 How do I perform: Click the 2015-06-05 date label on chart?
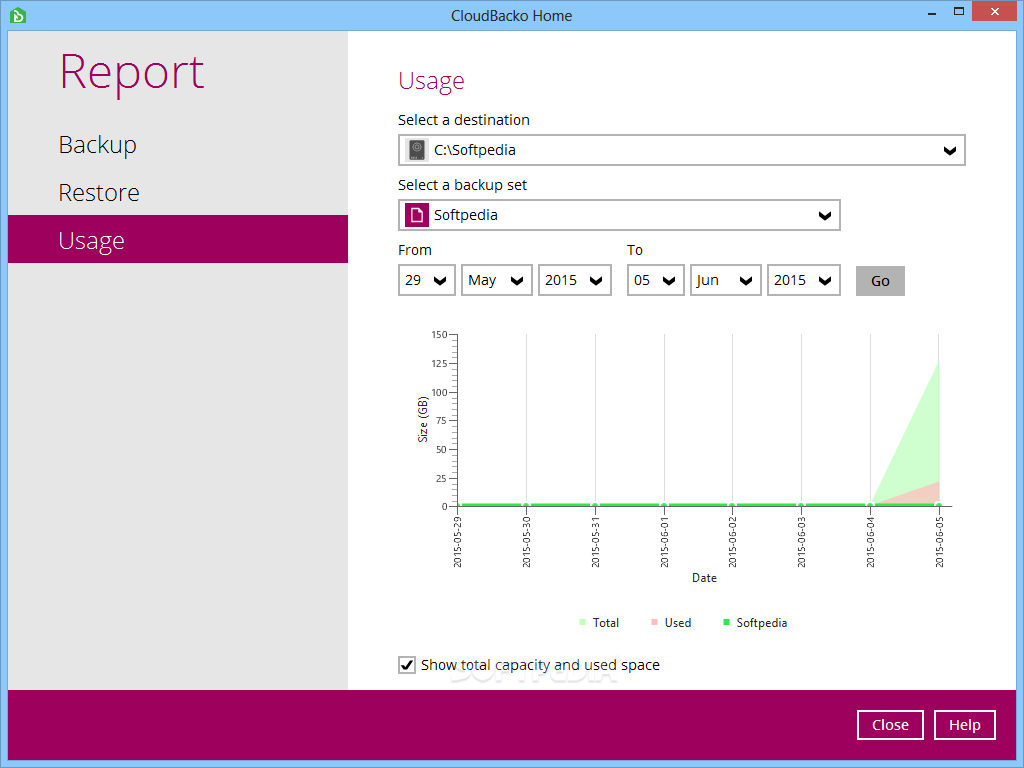(940, 541)
